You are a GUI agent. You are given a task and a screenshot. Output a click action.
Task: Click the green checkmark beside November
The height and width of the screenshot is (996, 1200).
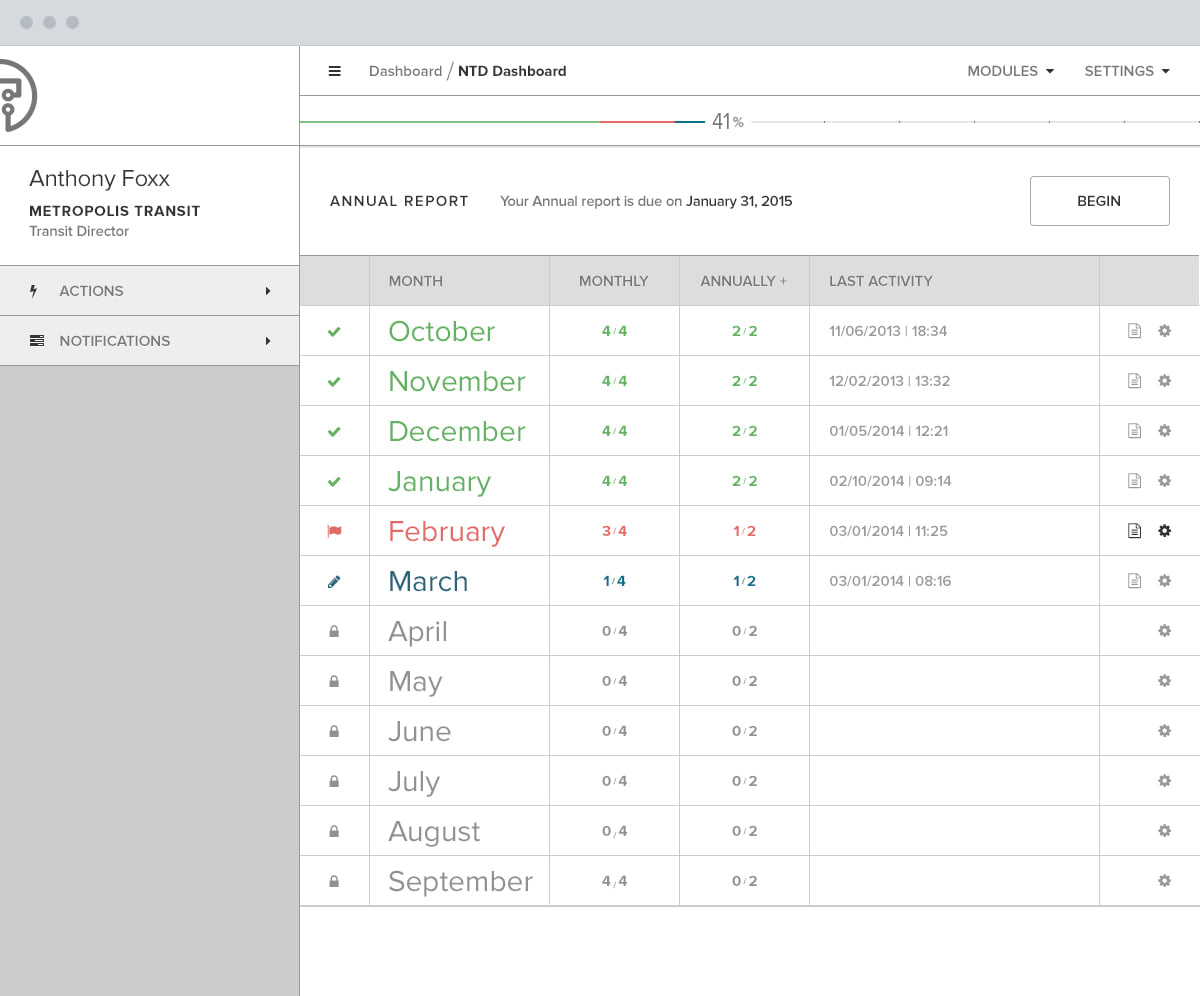tap(334, 381)
